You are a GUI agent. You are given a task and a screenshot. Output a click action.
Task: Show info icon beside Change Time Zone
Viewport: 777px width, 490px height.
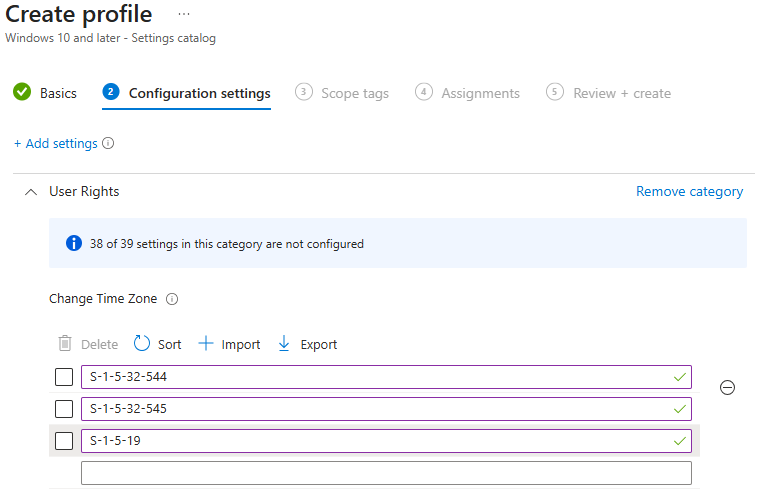tap(172, 299)
